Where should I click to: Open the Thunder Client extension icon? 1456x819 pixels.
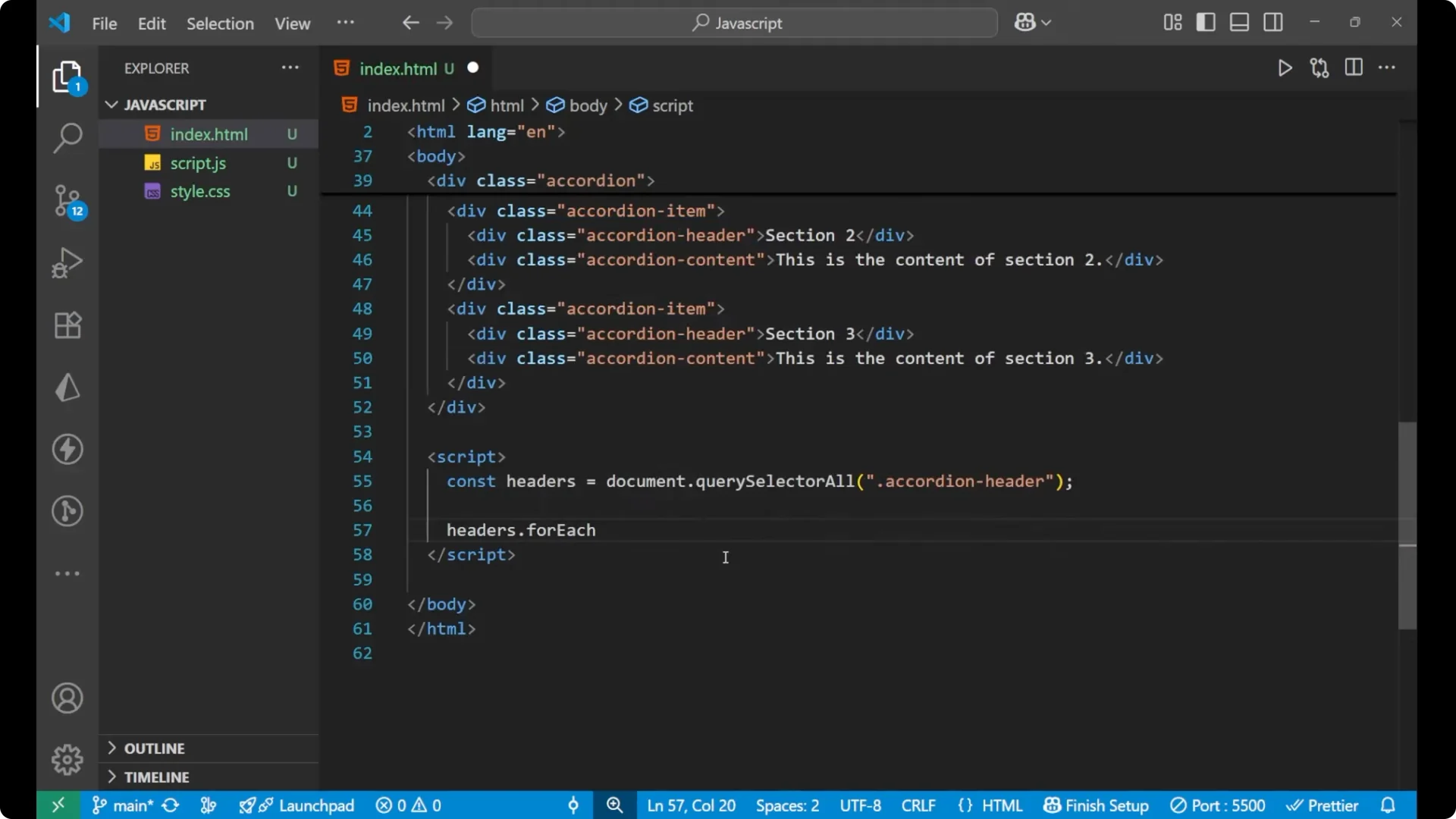67,449
